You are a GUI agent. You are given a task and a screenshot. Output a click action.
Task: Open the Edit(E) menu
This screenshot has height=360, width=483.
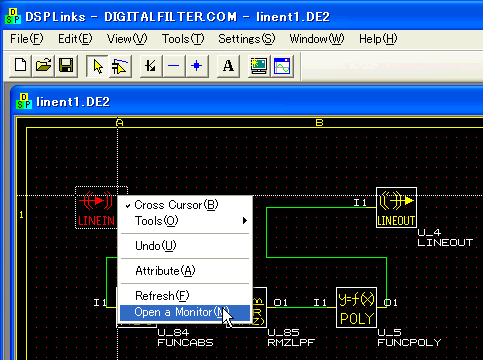click(x=75, y=39)
